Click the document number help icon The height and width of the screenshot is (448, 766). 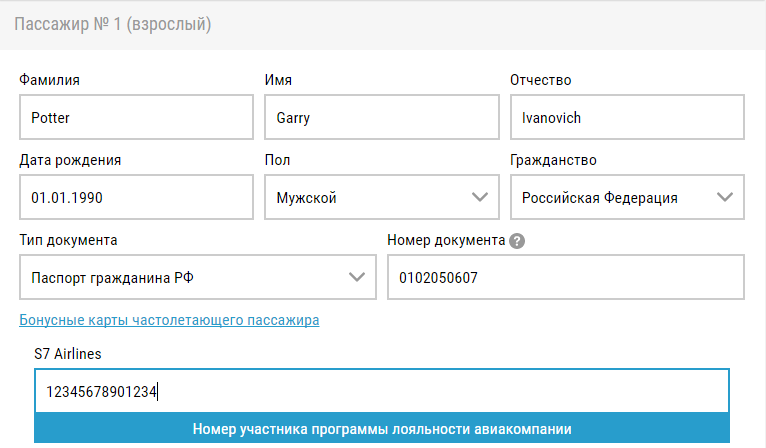click(517, 241)
